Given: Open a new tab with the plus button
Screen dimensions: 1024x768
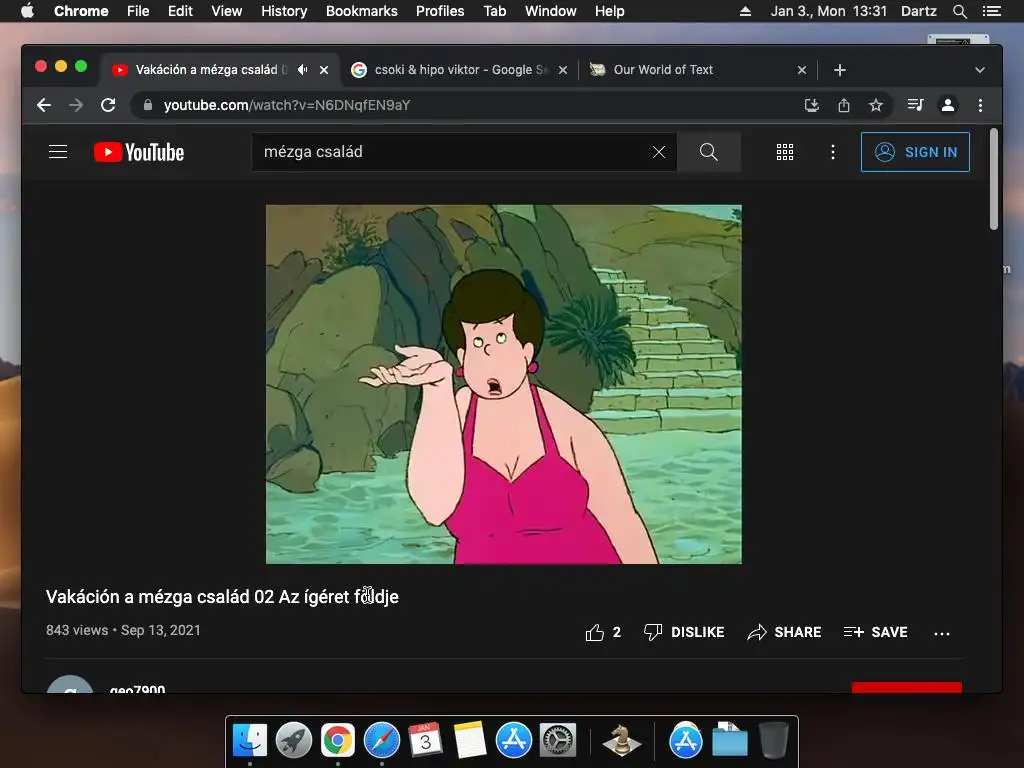Looking at the screenshot, I should (840, 70).
